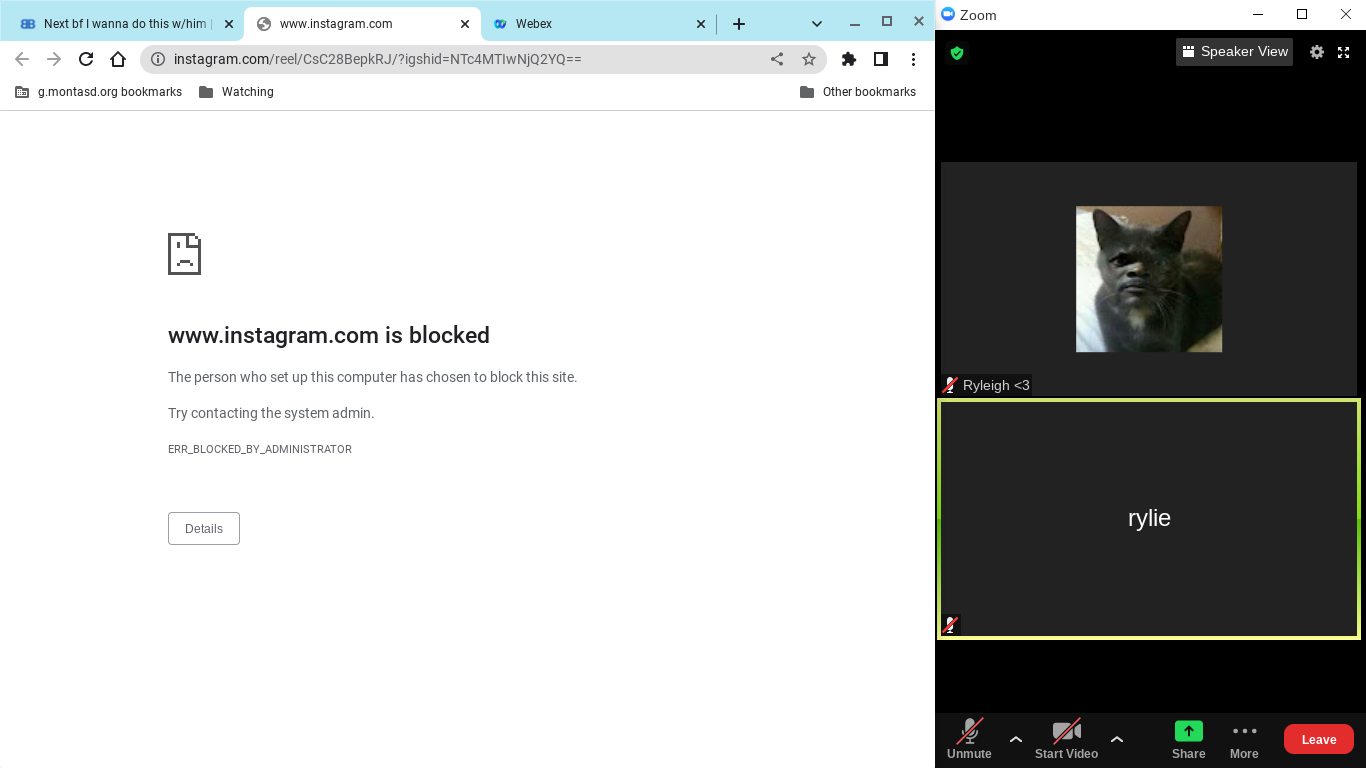Viewport: 1366px width, 768px height.
Task: Click the Zoom app icon in title bar
Action: 948,14
